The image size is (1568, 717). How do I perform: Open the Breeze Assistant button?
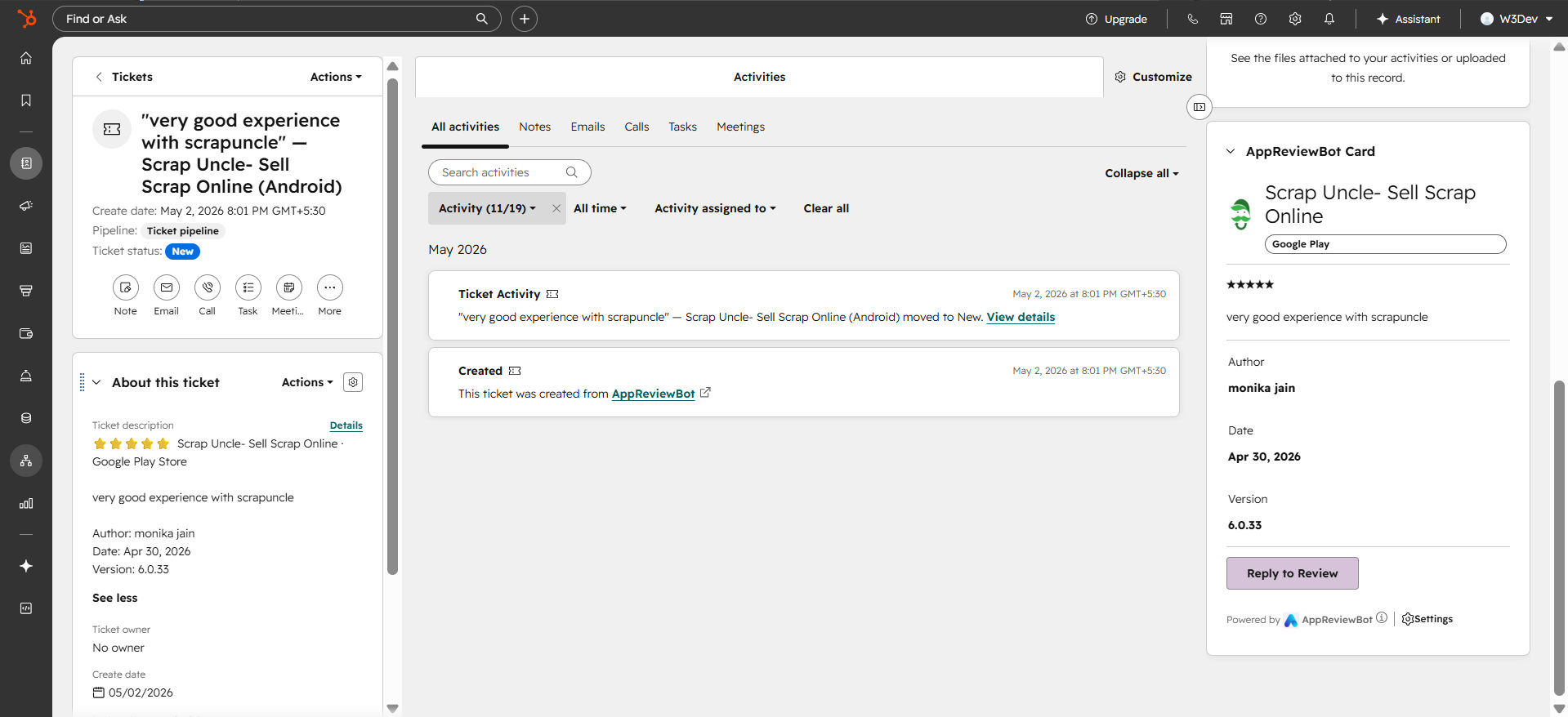(x=1408, y=19)
